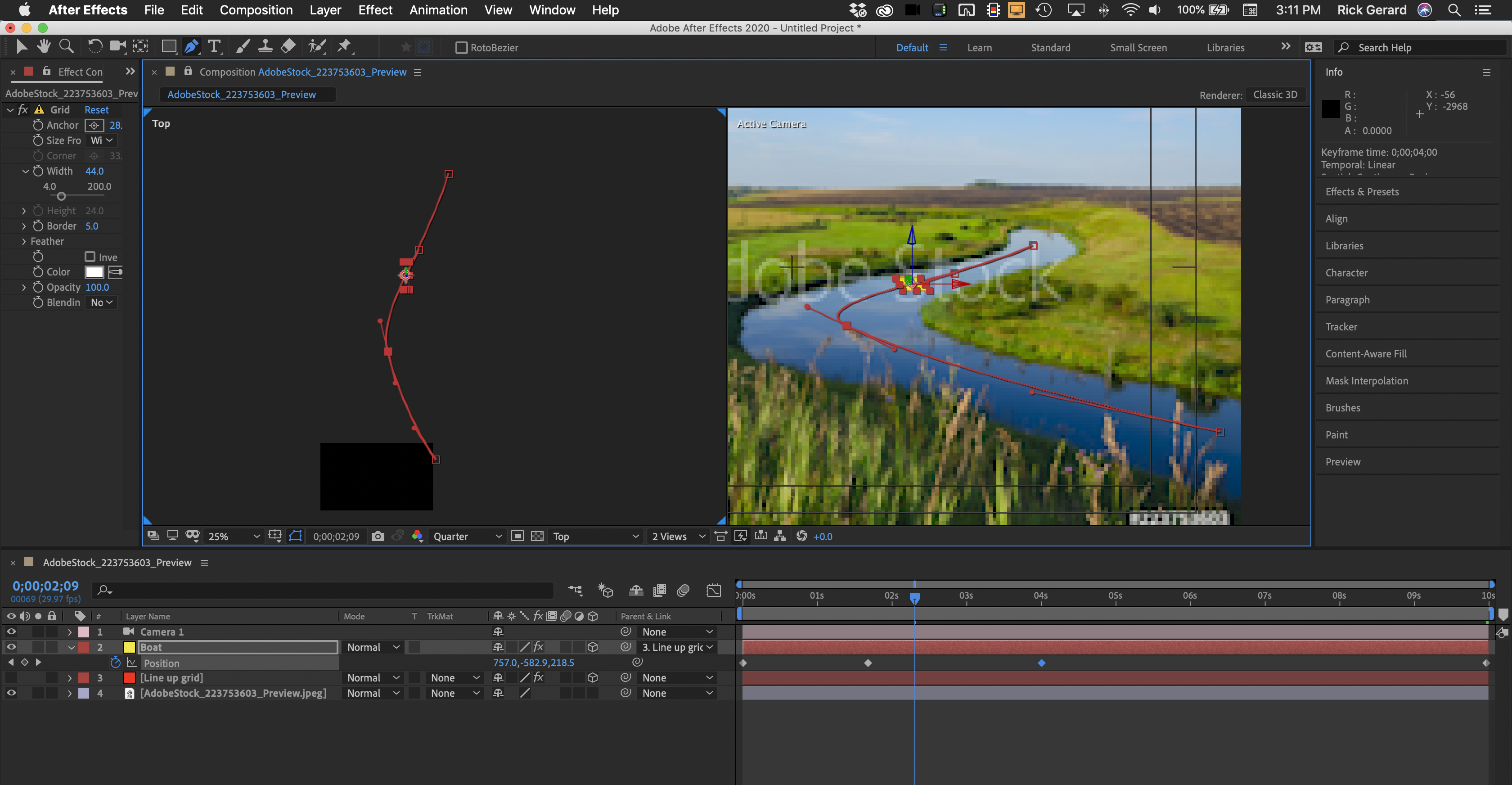Screen dimensions: 1512x785
Task: Expand the Feather property group
Action: click(x=24, y=241)
